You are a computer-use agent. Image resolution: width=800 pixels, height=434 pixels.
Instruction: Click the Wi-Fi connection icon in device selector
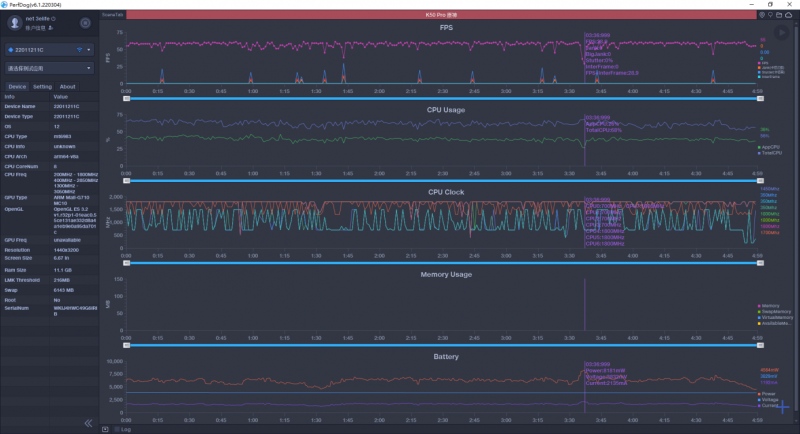click(78, 49)
